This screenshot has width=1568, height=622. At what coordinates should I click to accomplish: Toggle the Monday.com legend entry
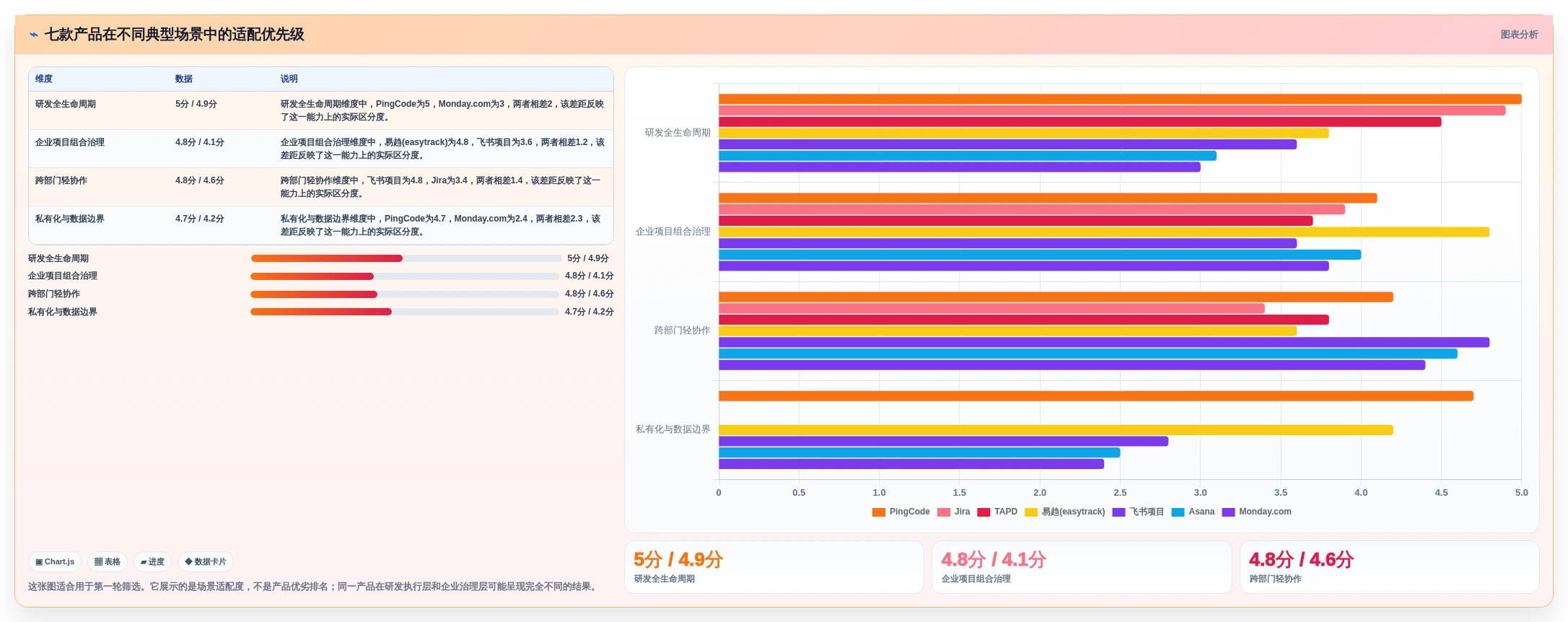1256,512
